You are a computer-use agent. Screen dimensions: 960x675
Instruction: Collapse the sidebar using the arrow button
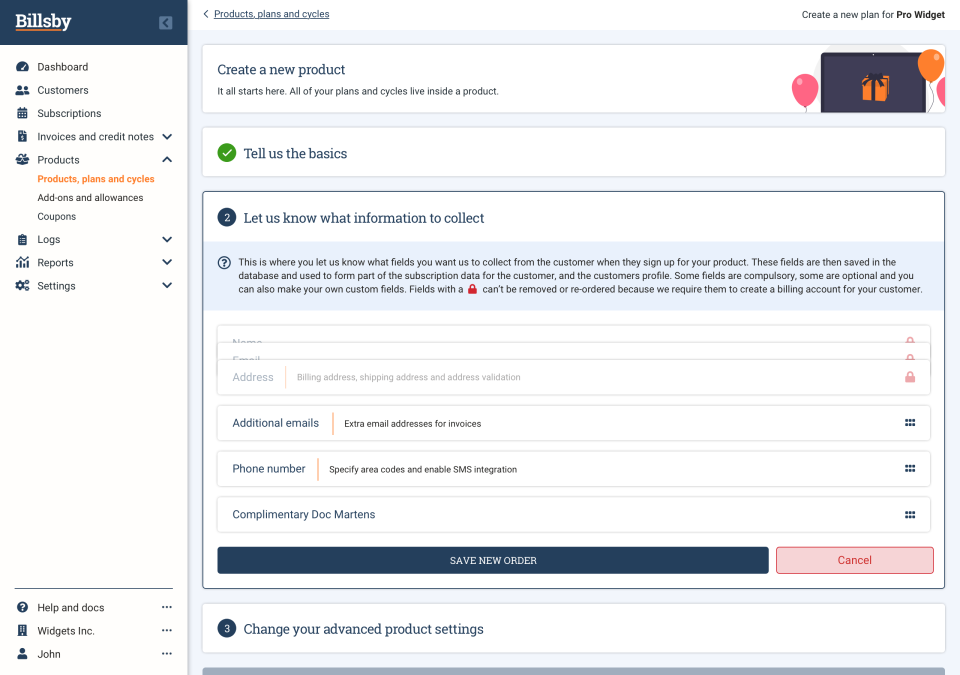point(165,22)
